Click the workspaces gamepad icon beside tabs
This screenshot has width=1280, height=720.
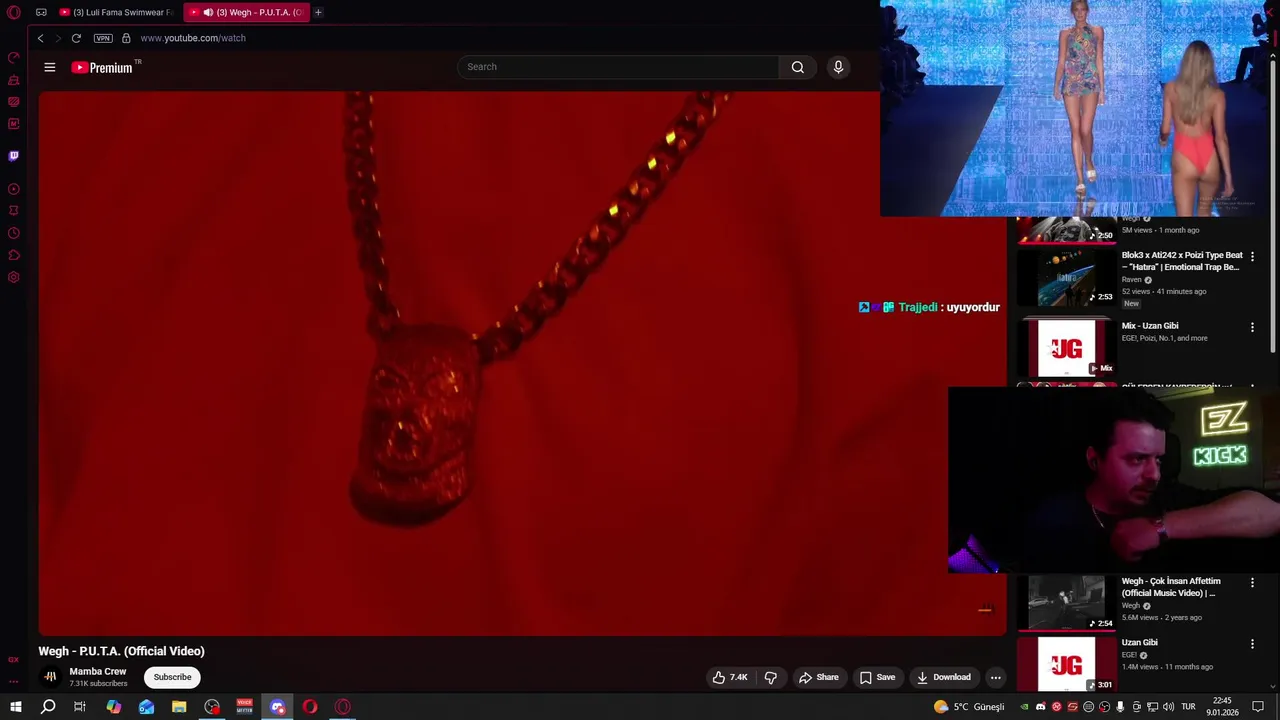point(41,12)
